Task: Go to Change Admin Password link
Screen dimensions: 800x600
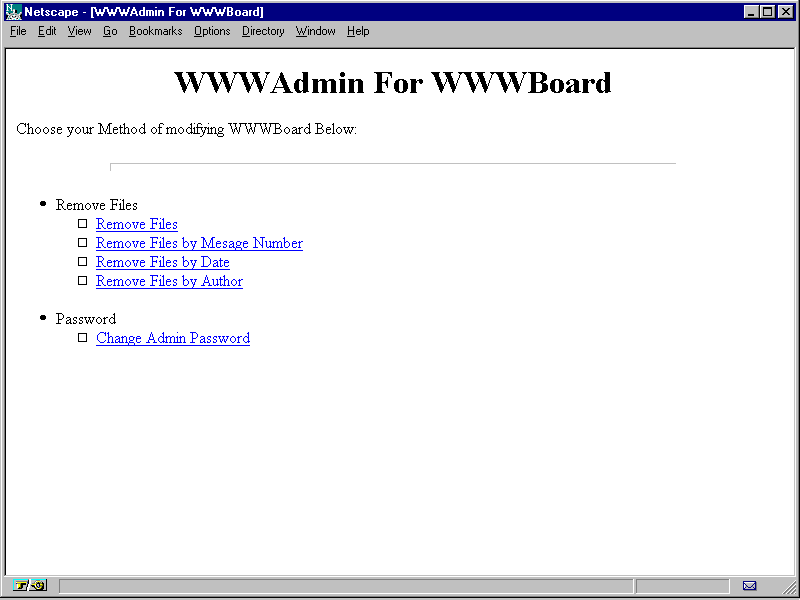Action: tap(173, 338)
